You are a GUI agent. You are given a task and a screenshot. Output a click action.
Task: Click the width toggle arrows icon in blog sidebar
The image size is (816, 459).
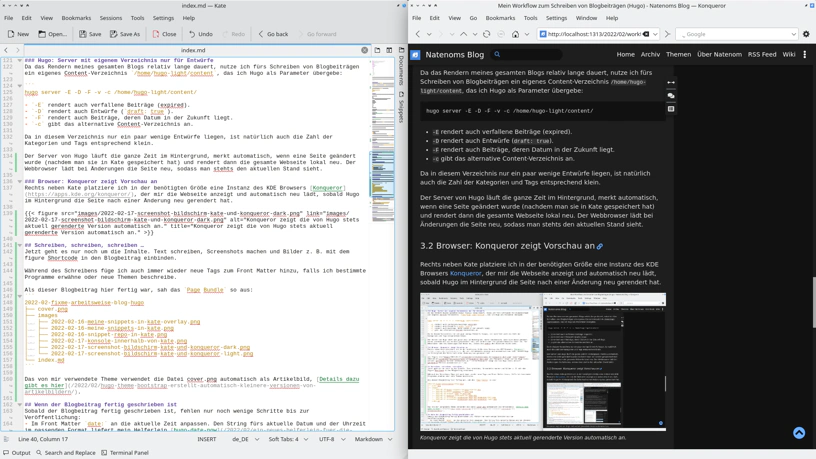671,82
